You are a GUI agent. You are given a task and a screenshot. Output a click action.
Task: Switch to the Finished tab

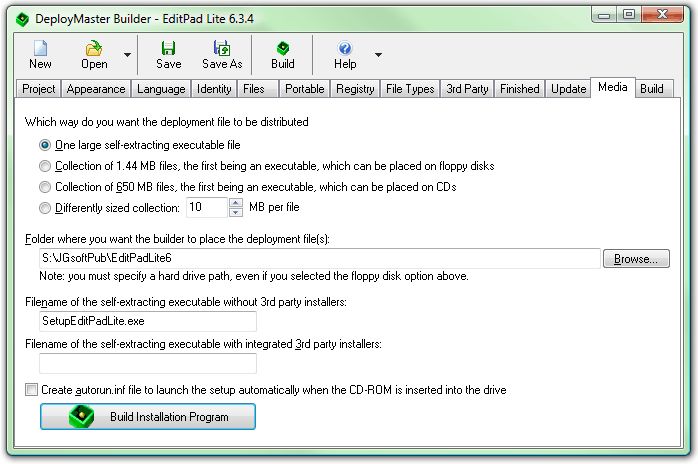coord(519,89)
